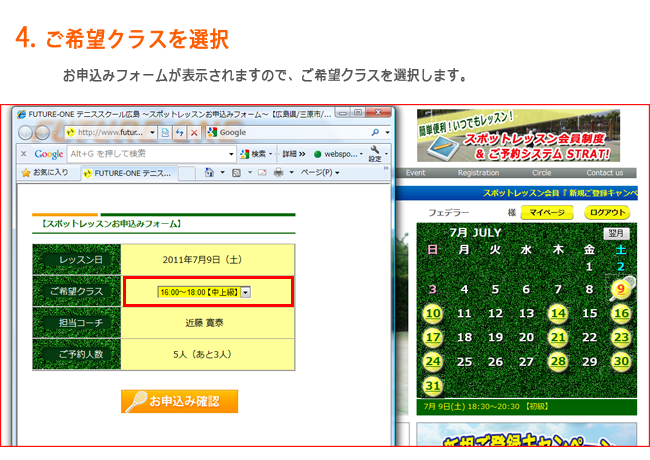Image resolution: width=650 pixels, height=460 pixels.
Task: Select the FUTURE-ONE Tennis browser tab
Action: [128, 173]
